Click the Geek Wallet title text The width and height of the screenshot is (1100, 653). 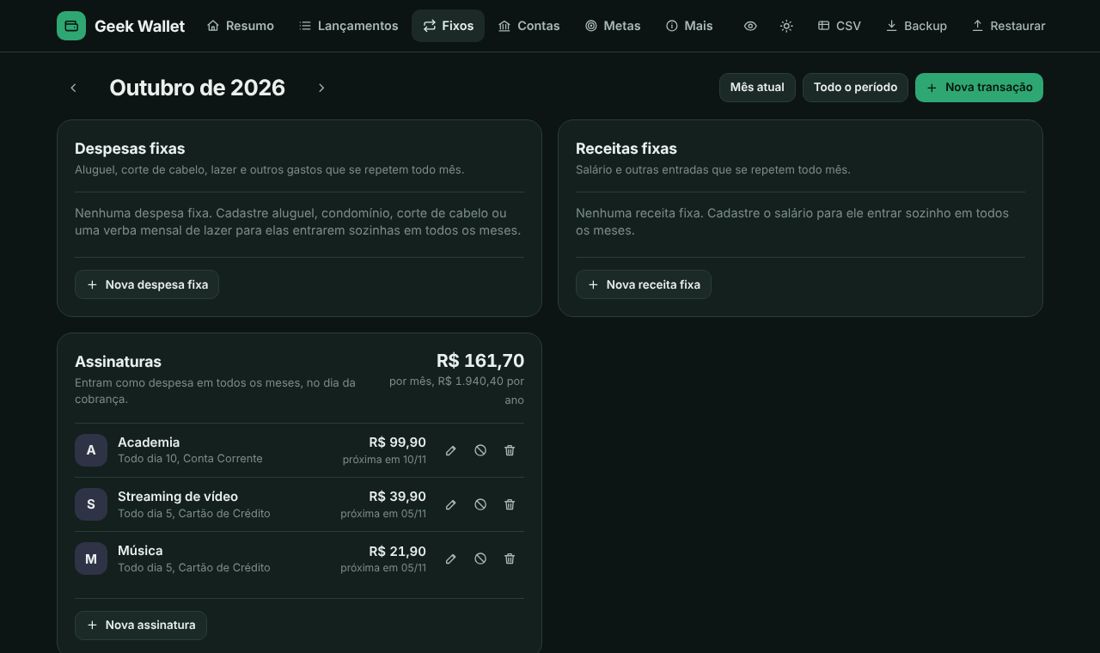tap(140, 26)
